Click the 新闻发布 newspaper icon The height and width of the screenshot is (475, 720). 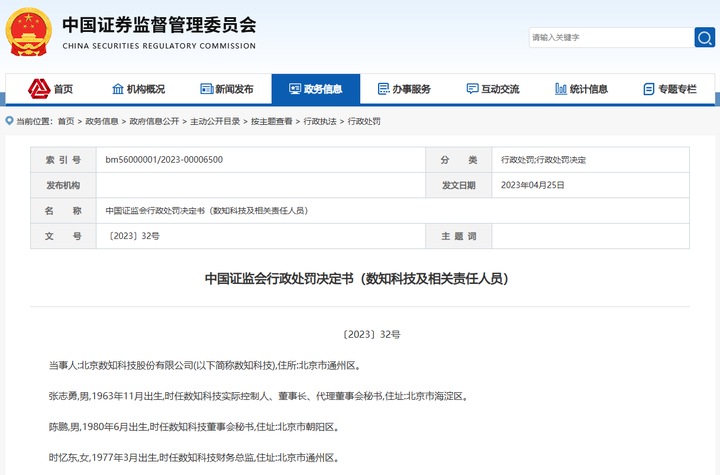coord(207,89)
